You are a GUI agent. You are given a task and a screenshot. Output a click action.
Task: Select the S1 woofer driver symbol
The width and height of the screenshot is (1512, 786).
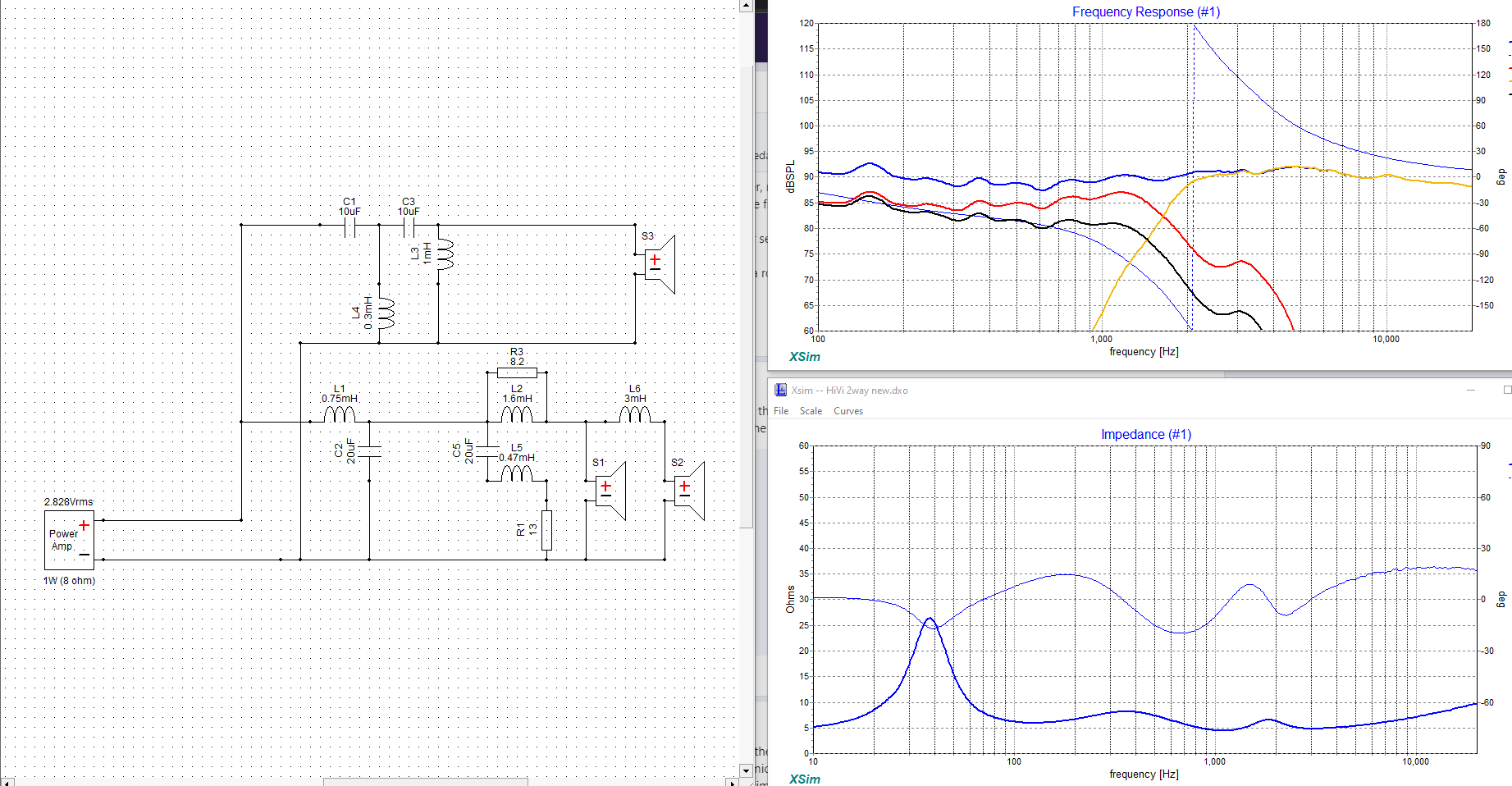610,490
